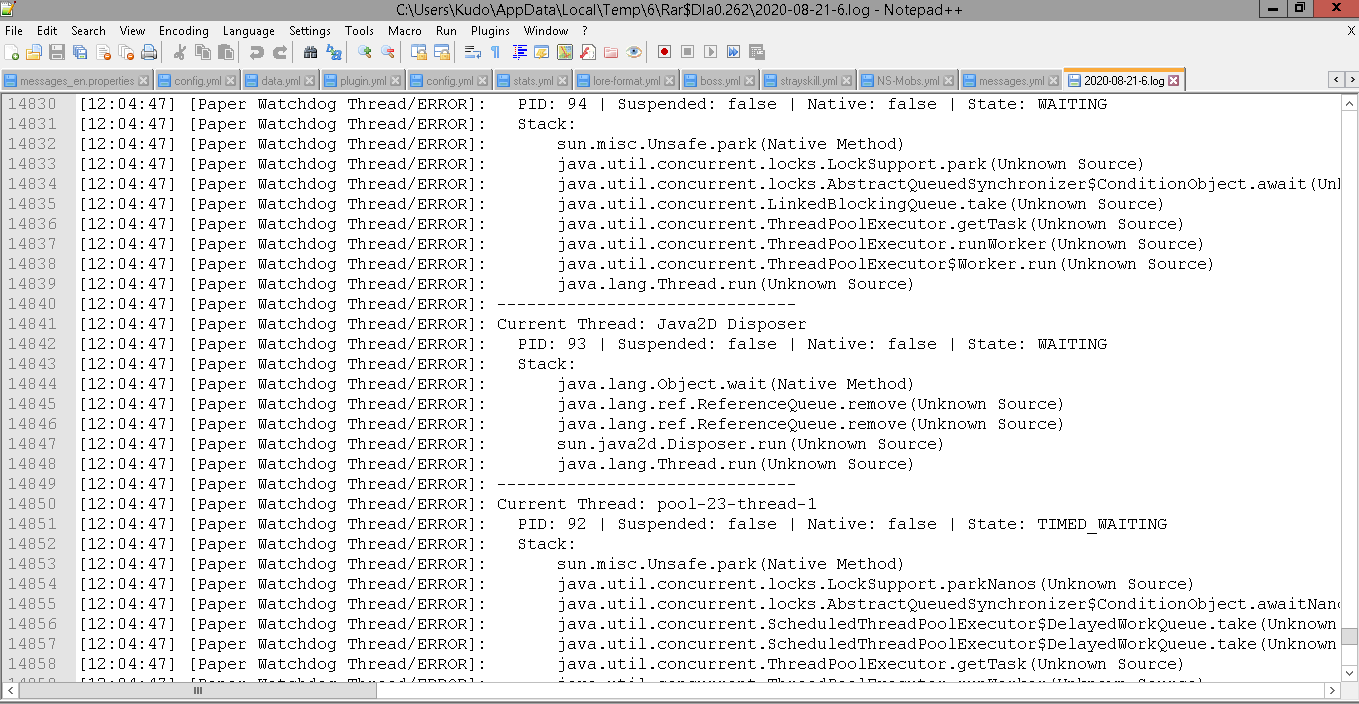Click the Find binoculars icon
Viewport: 1359px width, 704px height.
point(310,52)
